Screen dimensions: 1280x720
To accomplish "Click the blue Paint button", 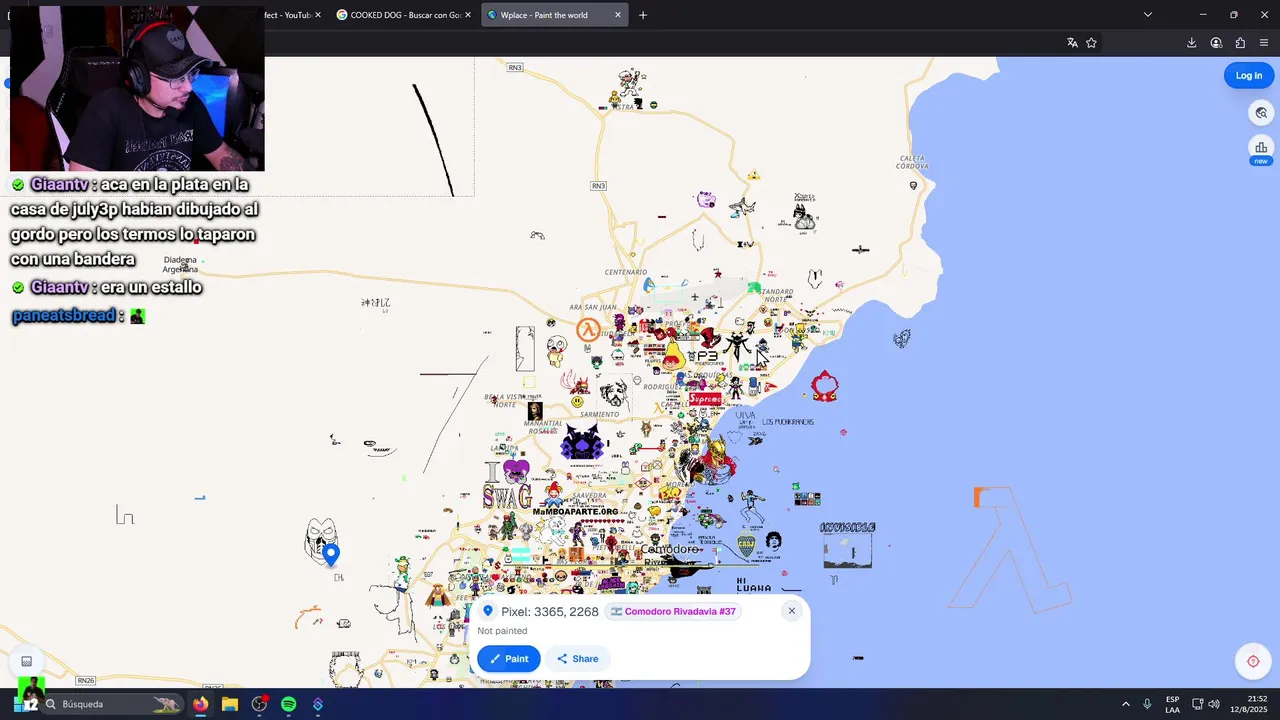I will tap(509, 658).
